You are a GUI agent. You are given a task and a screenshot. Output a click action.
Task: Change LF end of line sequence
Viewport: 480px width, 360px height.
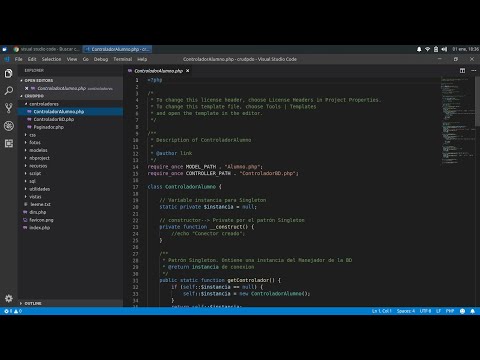438,311
